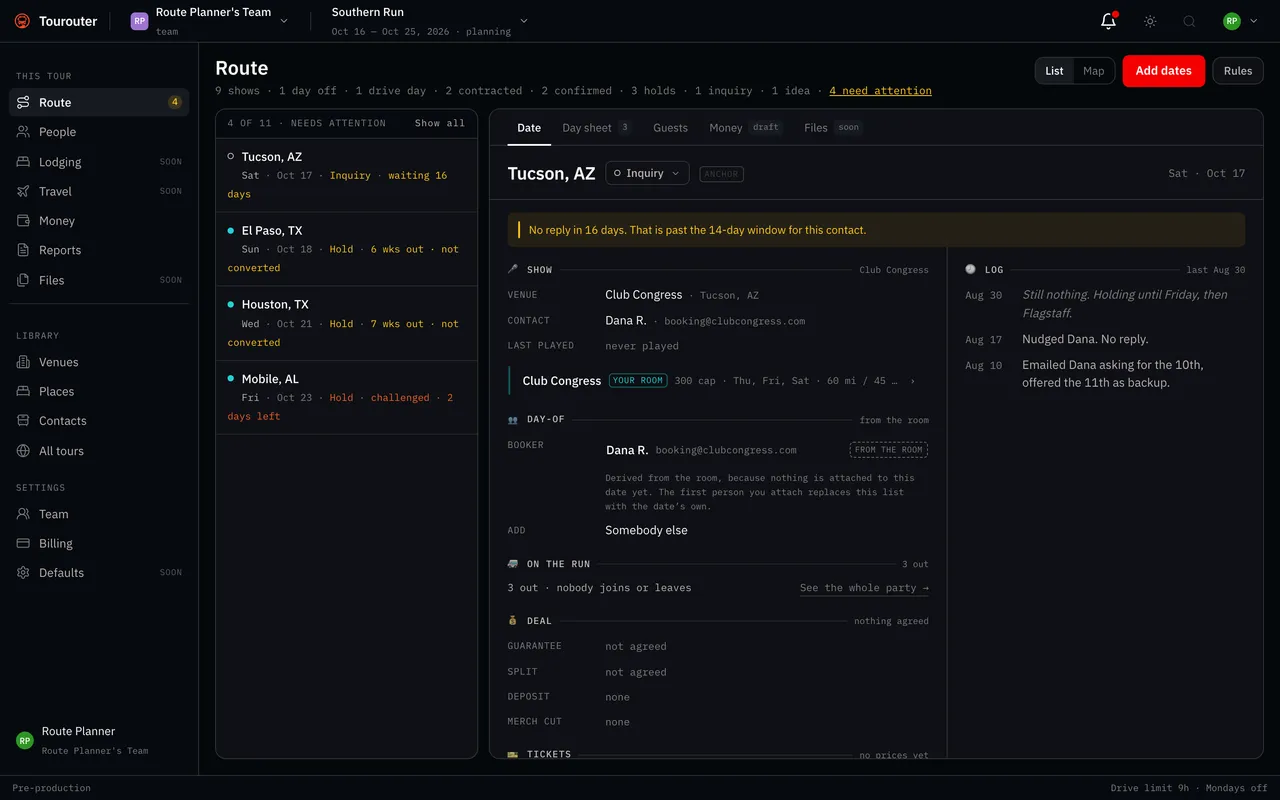The image size is (1280, 800).
Task: Toggle the light/dark theme sun icon
Action: (1150, 21)
